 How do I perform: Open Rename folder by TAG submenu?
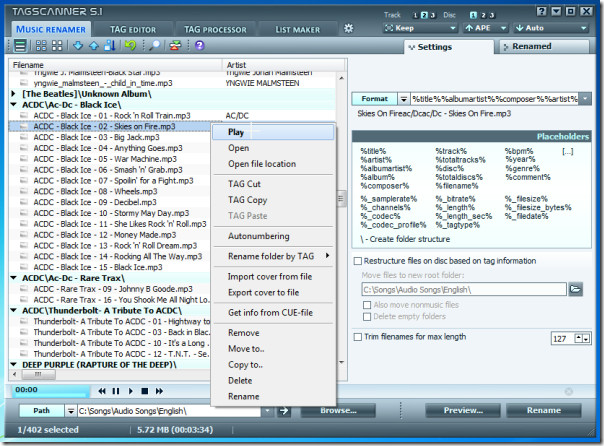click(273, 256)
